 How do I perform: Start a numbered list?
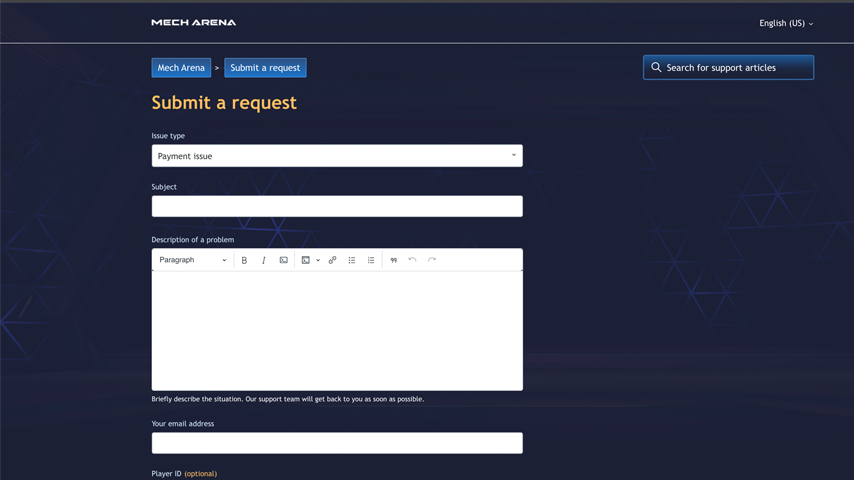pyautogui.click(x=371, y=260)
